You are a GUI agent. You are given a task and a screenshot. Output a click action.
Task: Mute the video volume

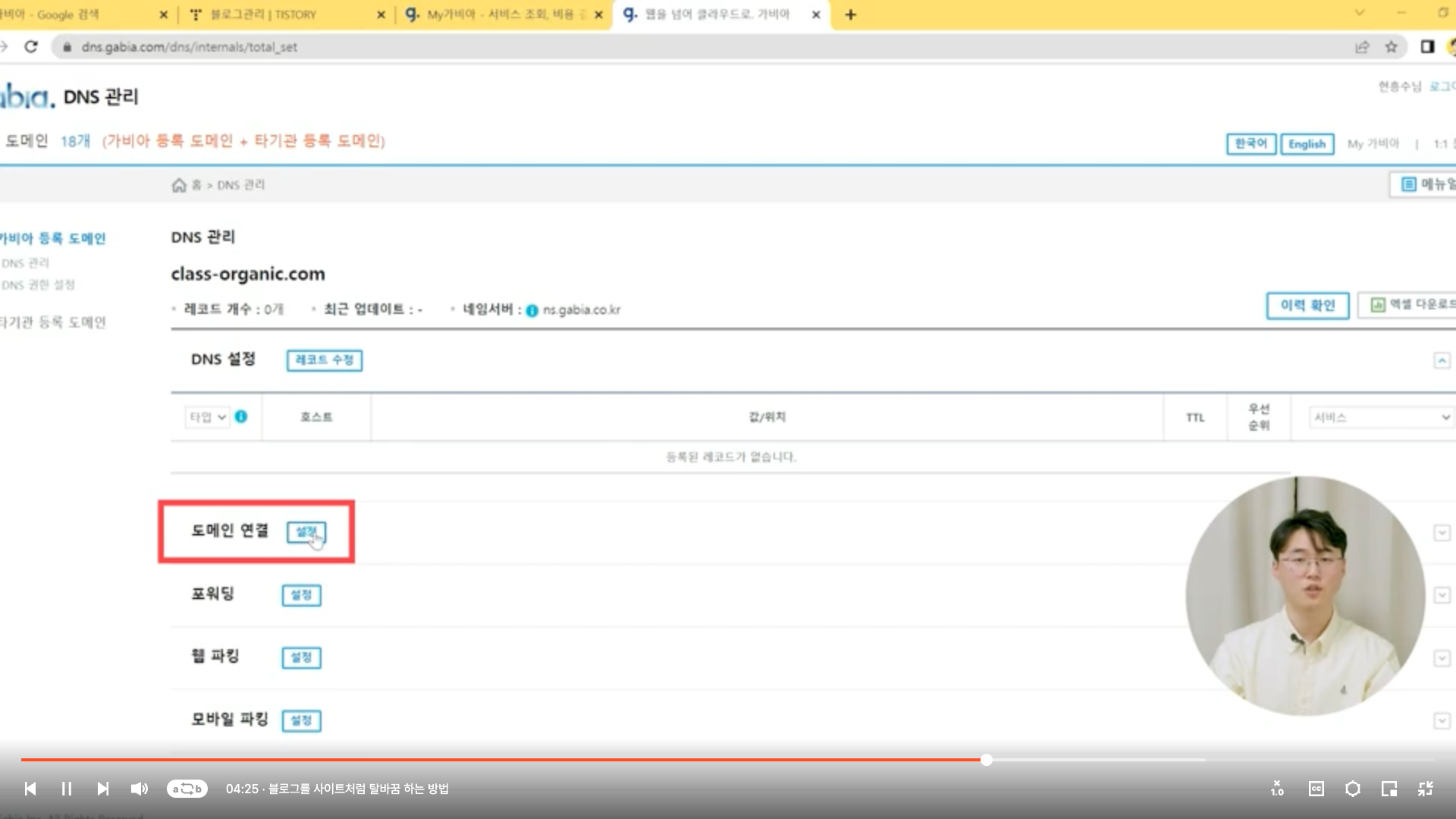140,789
